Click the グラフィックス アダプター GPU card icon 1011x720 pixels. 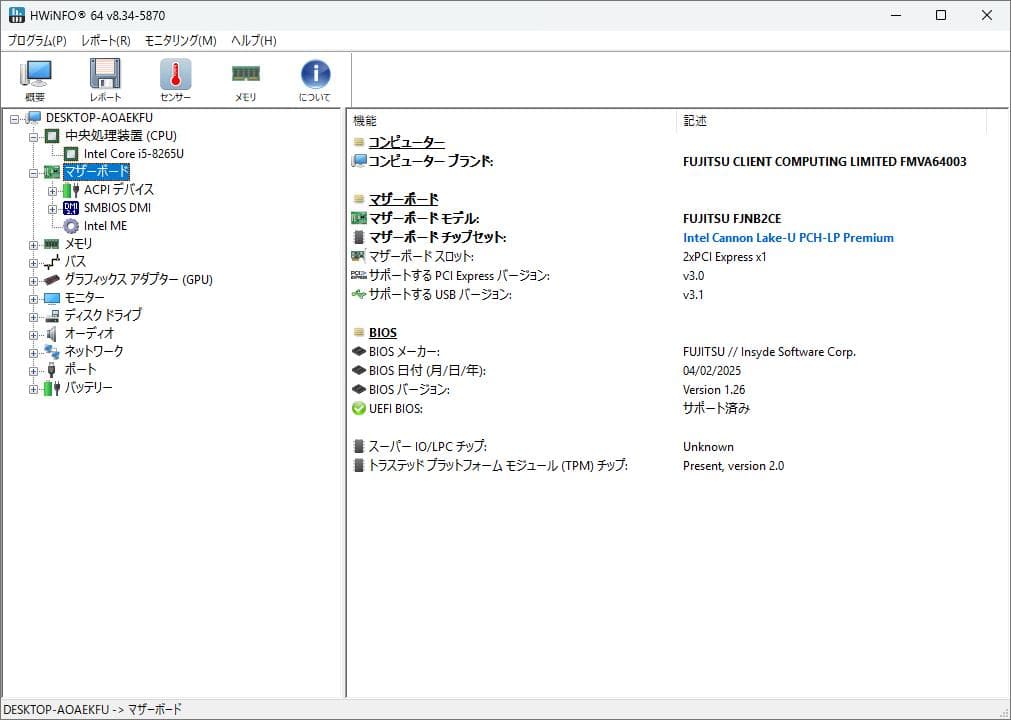[x=52, y=280]
